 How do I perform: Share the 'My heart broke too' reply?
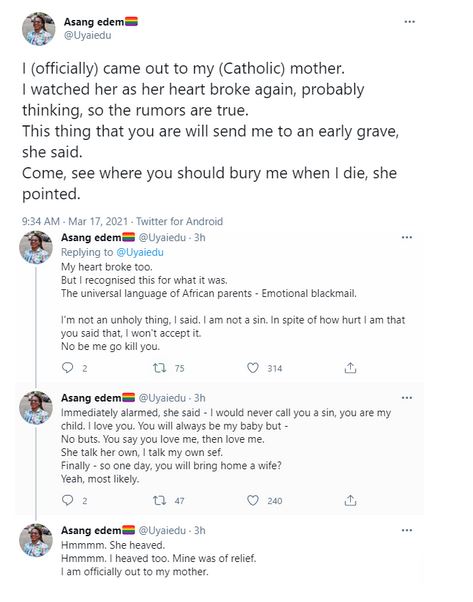(x=350, y=368)
